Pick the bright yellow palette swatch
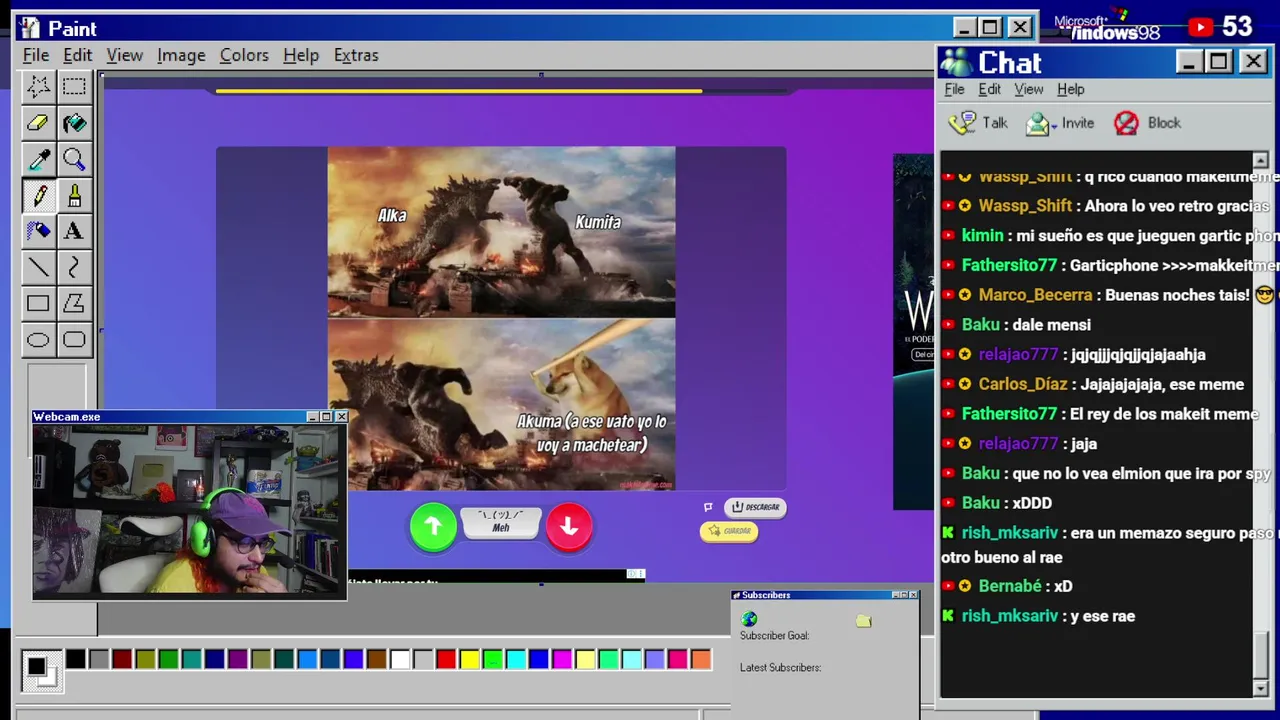This screenshot has width=1280, height=720. [x=469, y=659]
